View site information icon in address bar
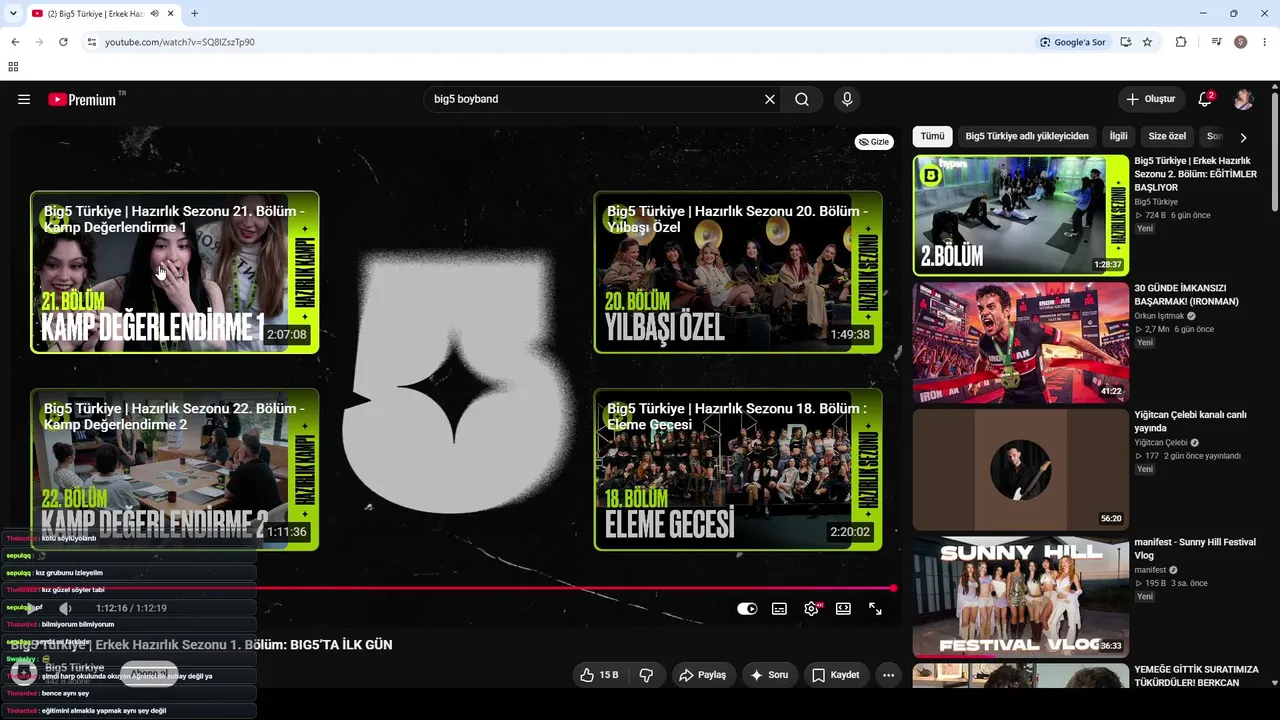 (92, 42)
